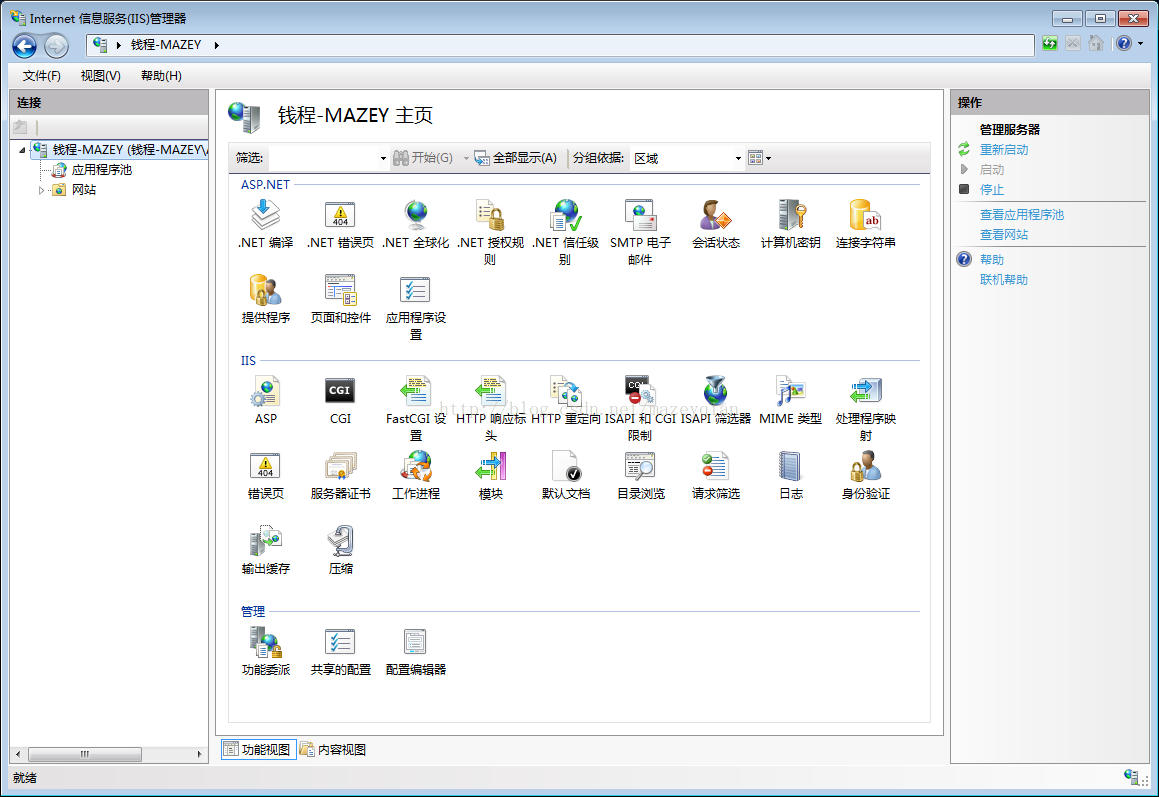
Task: Click 重新启动 in the actions pane
Action: click(1004, 149)
